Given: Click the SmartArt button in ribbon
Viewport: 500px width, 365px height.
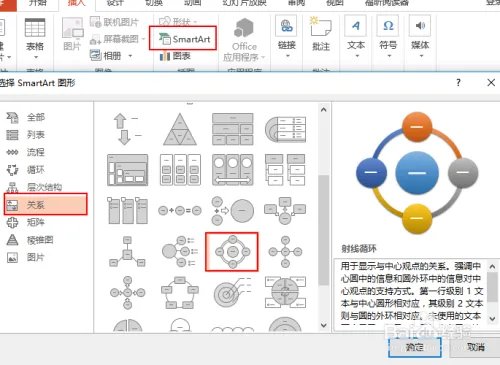Looking at the screenshot, I should [184, 39].
